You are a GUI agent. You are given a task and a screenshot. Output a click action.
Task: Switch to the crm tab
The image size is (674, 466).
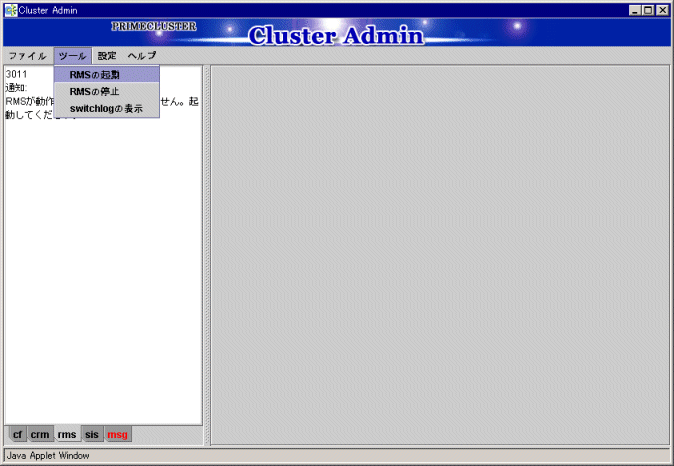point(40,435)
